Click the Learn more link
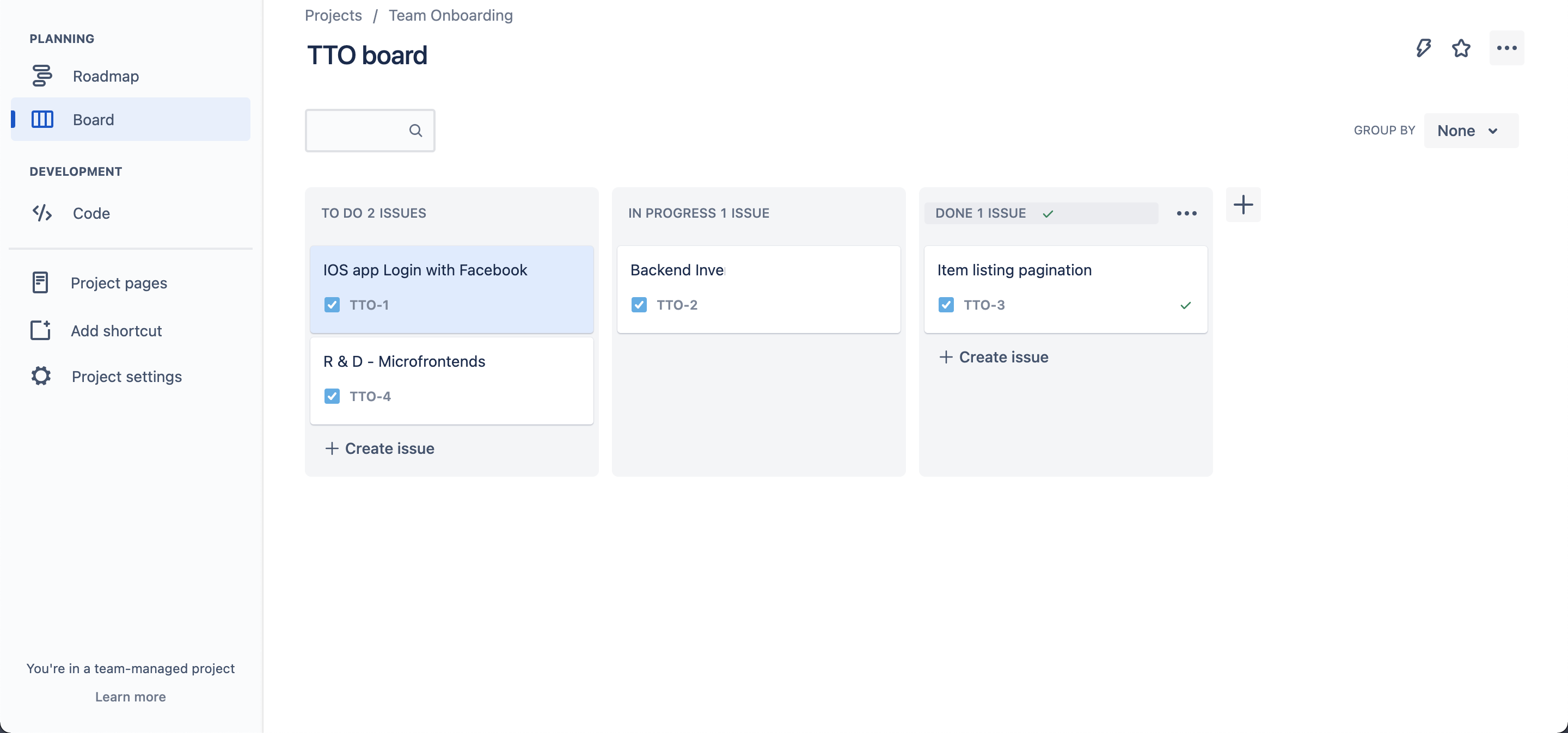1568x733 pixels. tap(130, 697)
